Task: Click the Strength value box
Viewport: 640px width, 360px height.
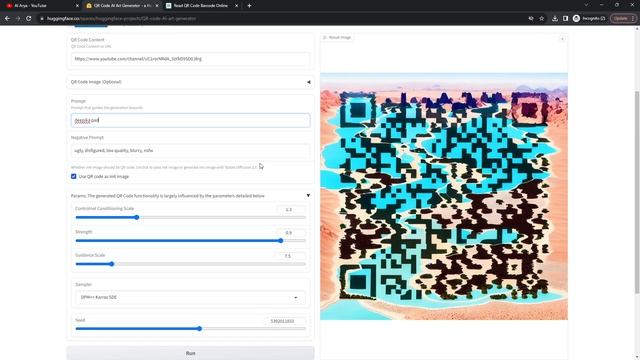Action: click(x=291, y=233)
